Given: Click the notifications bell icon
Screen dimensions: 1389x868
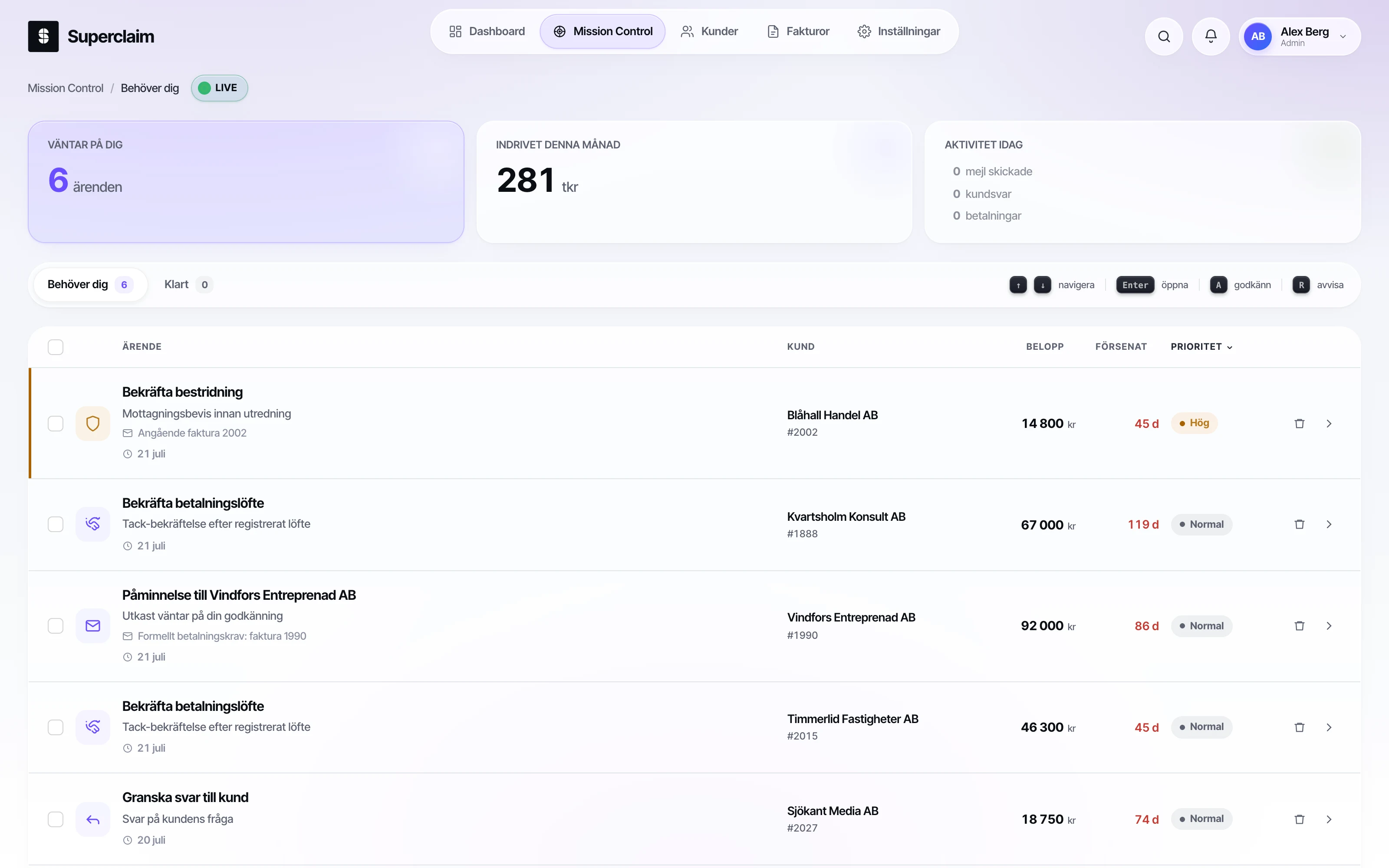Looking at the screenshot, I should tap(1211, 37).
